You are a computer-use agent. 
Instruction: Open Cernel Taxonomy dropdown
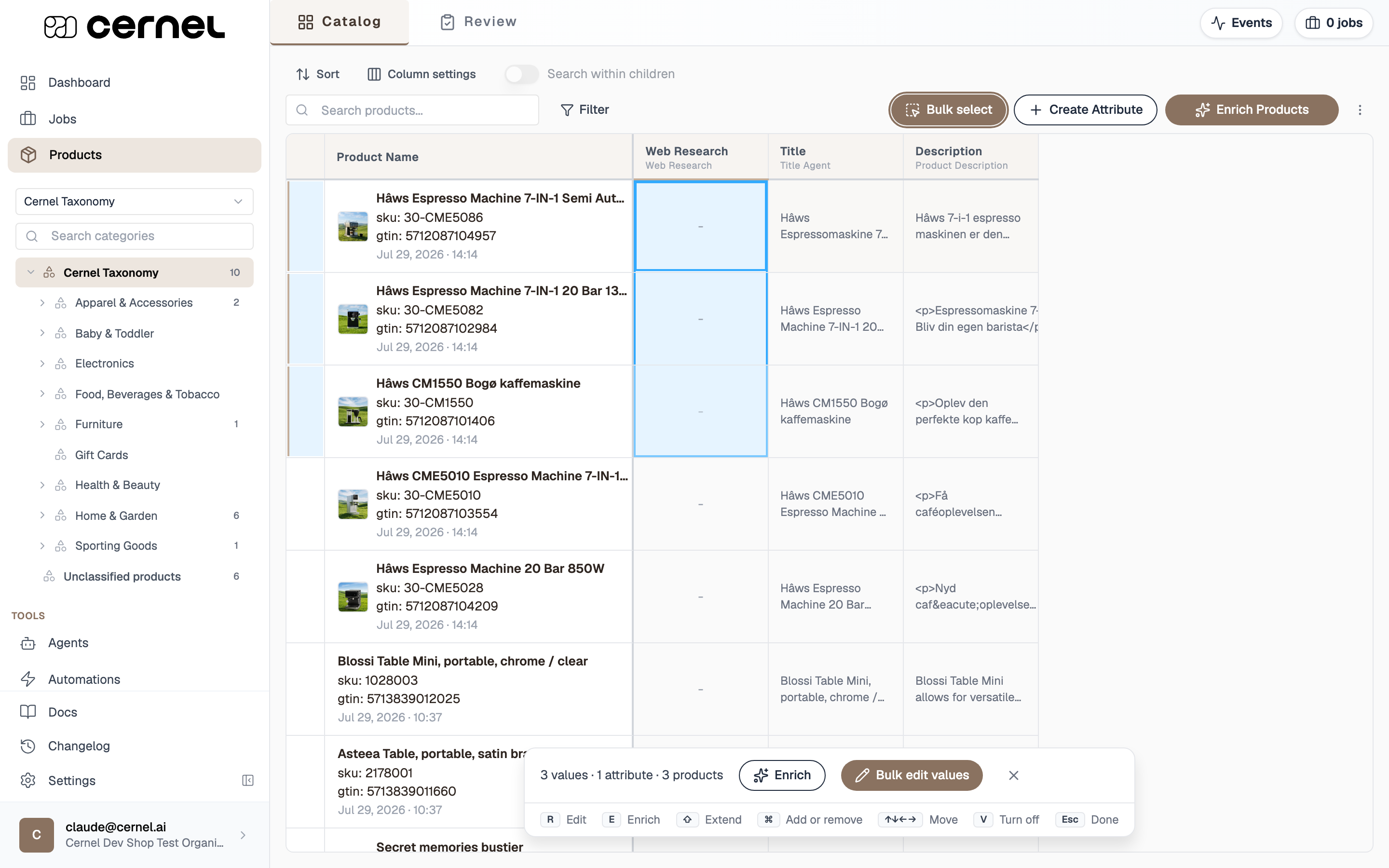[134, 202]
